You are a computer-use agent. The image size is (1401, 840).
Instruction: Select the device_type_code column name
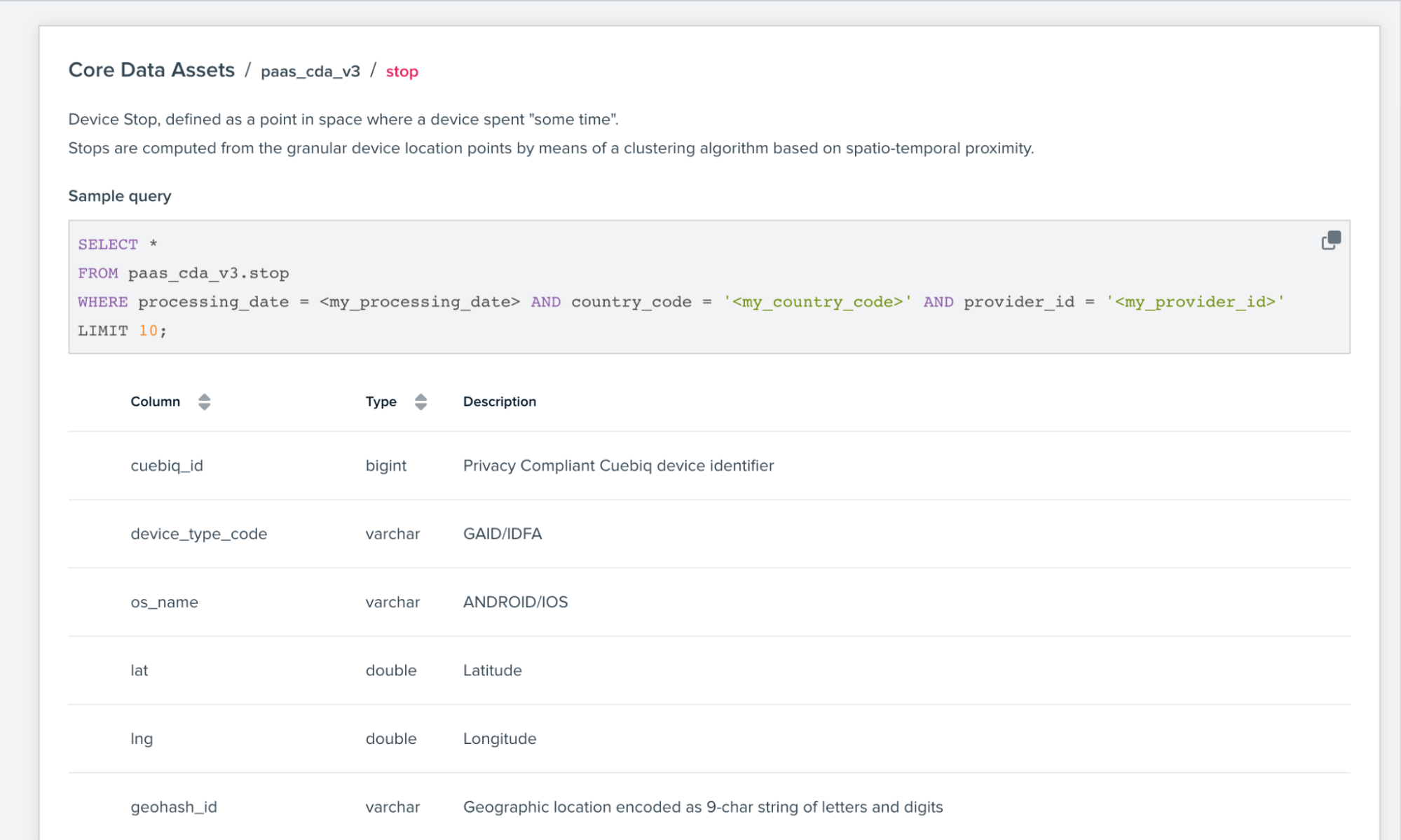[x=199, y=534]
